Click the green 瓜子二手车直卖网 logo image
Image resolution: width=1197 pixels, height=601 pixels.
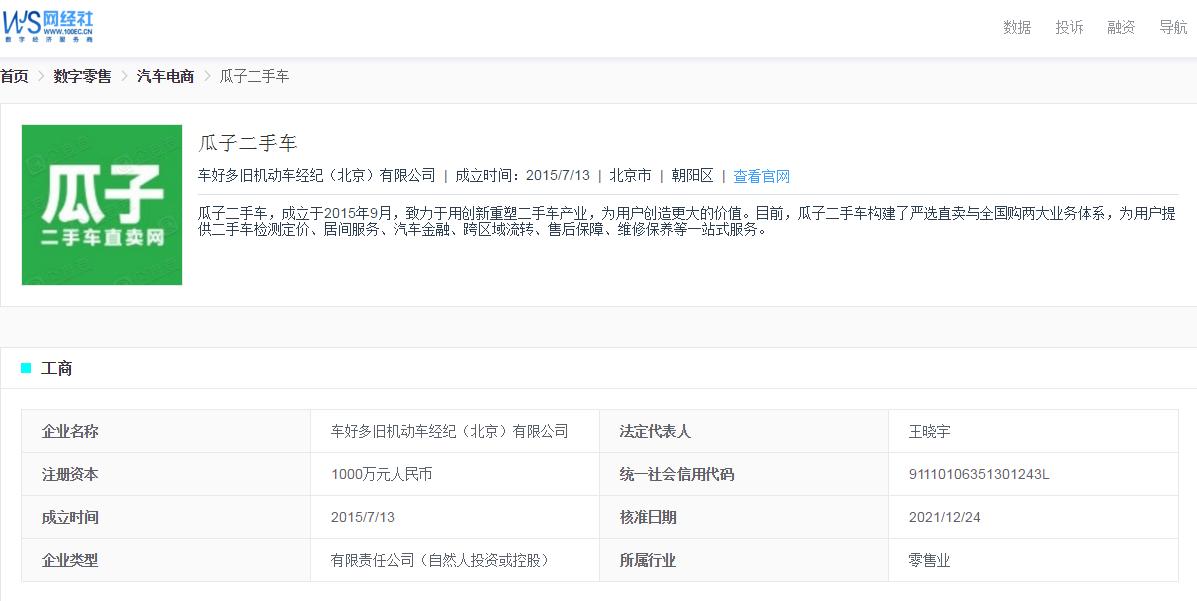pyautogui.click(x=102, y=205)
